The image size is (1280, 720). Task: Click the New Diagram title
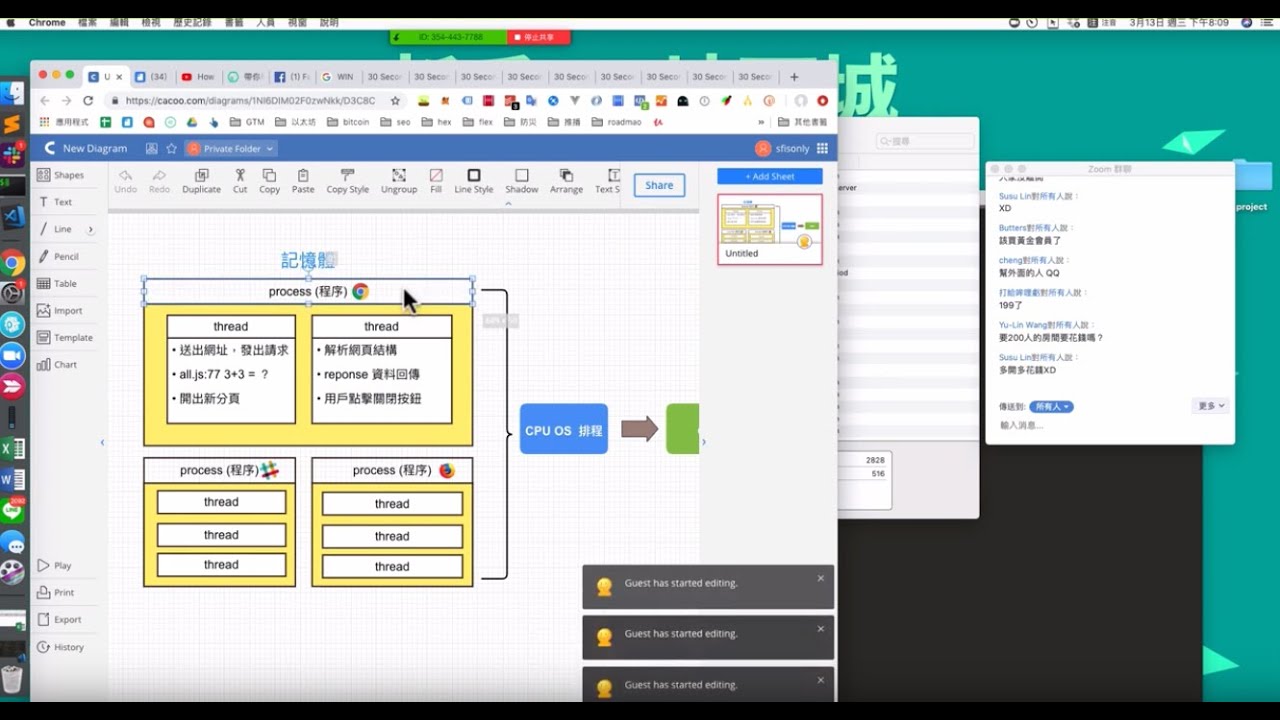(x=95, y=148)
